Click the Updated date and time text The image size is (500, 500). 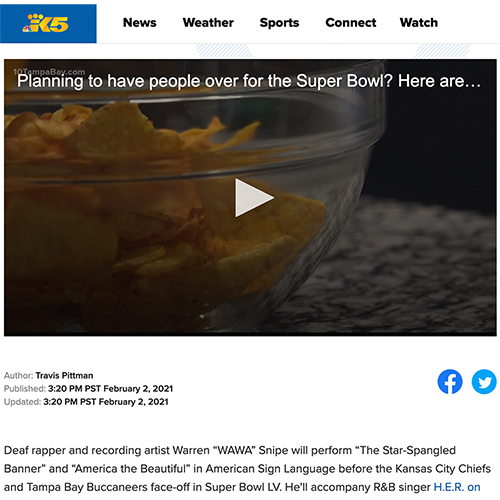coord(106,402)
